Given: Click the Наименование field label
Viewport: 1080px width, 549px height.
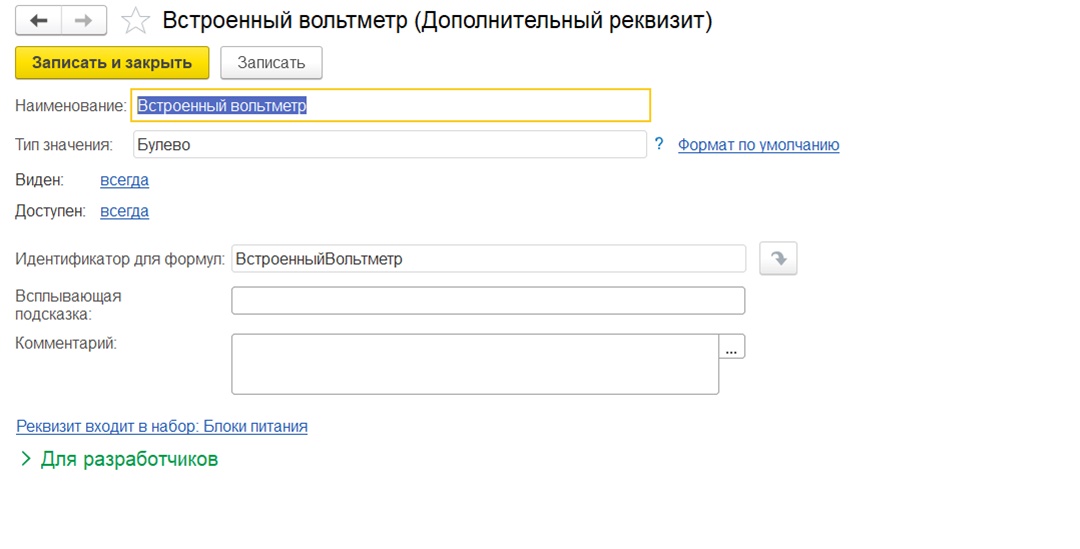Looking at the screenshot, I should 71,106.
